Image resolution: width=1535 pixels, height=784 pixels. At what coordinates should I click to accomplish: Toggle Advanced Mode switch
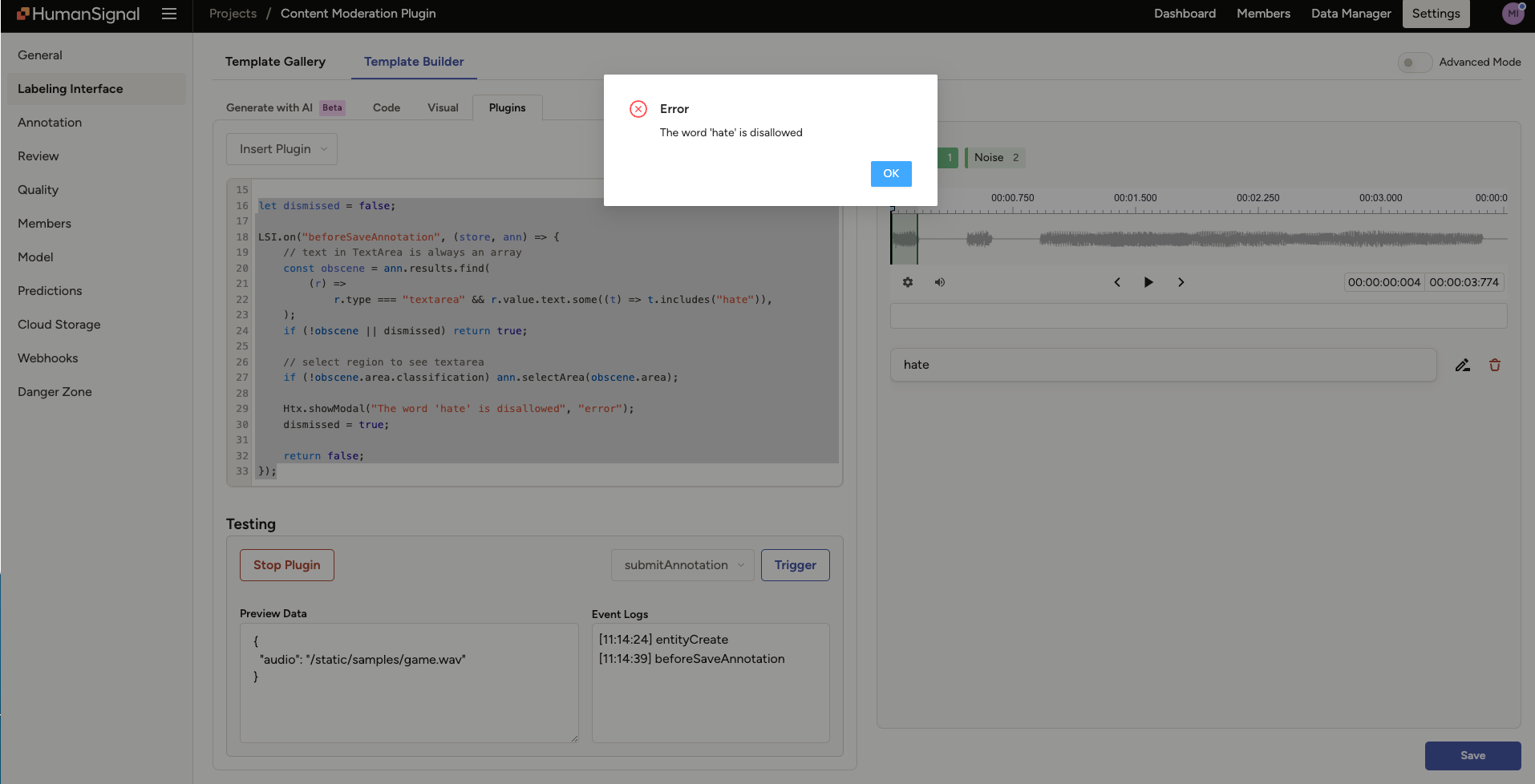(x=1415, y=63)
